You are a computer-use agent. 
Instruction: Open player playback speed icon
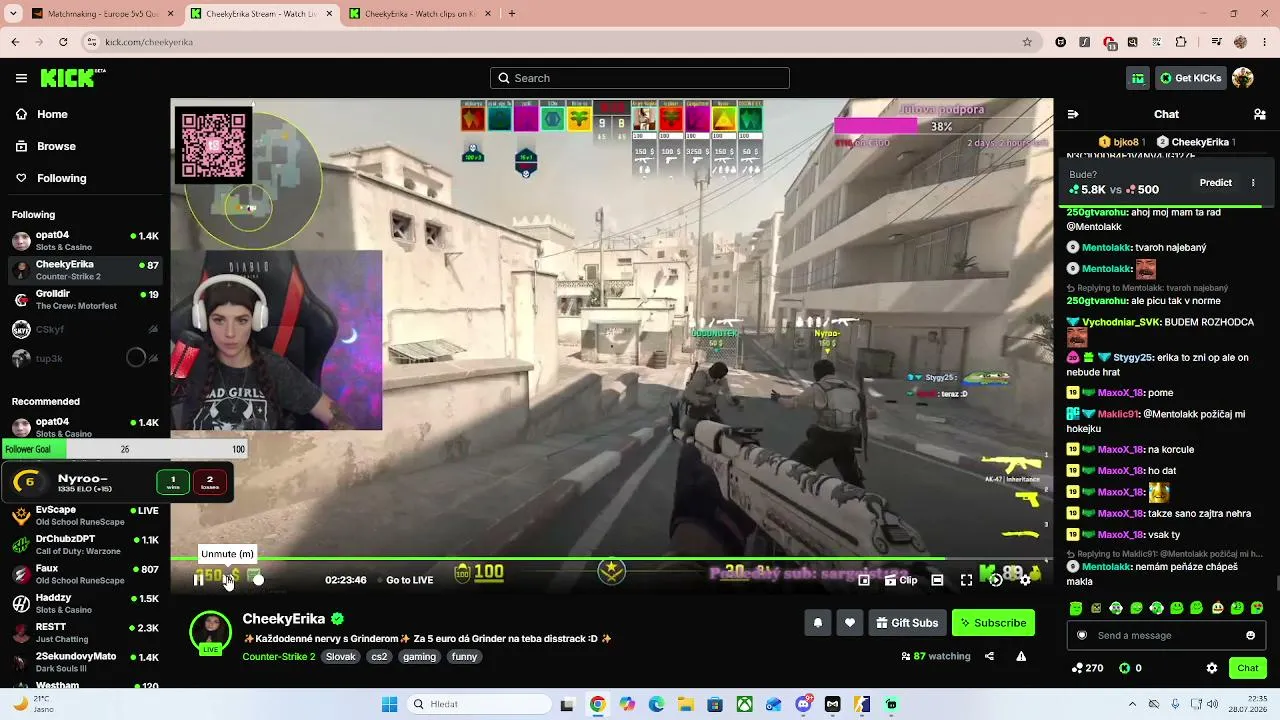(996, 580)
